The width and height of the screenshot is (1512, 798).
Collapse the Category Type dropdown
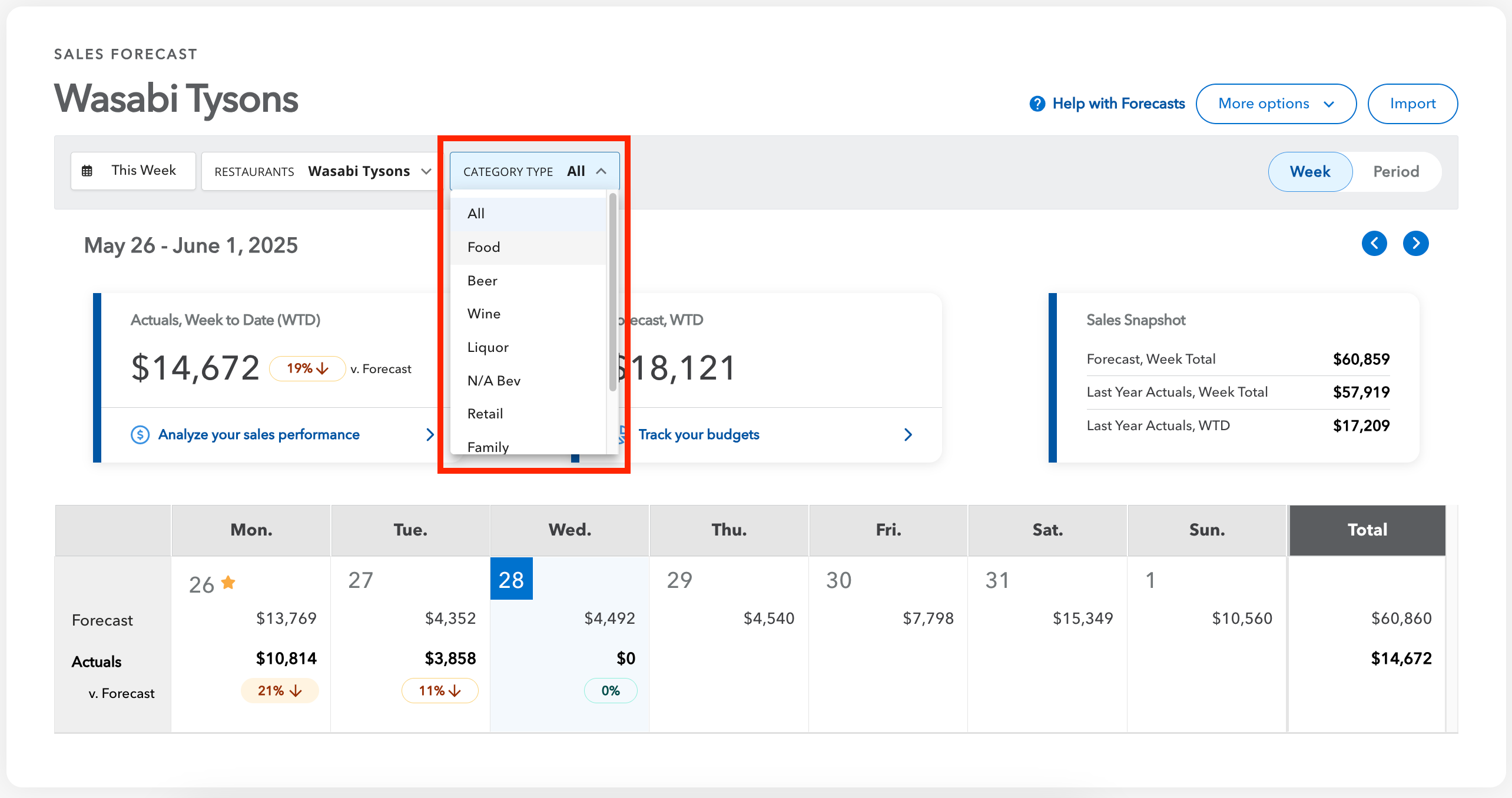tap(535, 171)
